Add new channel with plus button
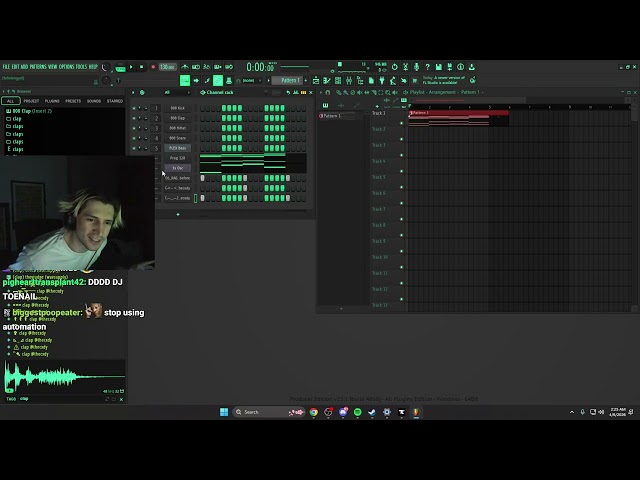Viewport: 640px width, 480px height. [x=178, y=214]
